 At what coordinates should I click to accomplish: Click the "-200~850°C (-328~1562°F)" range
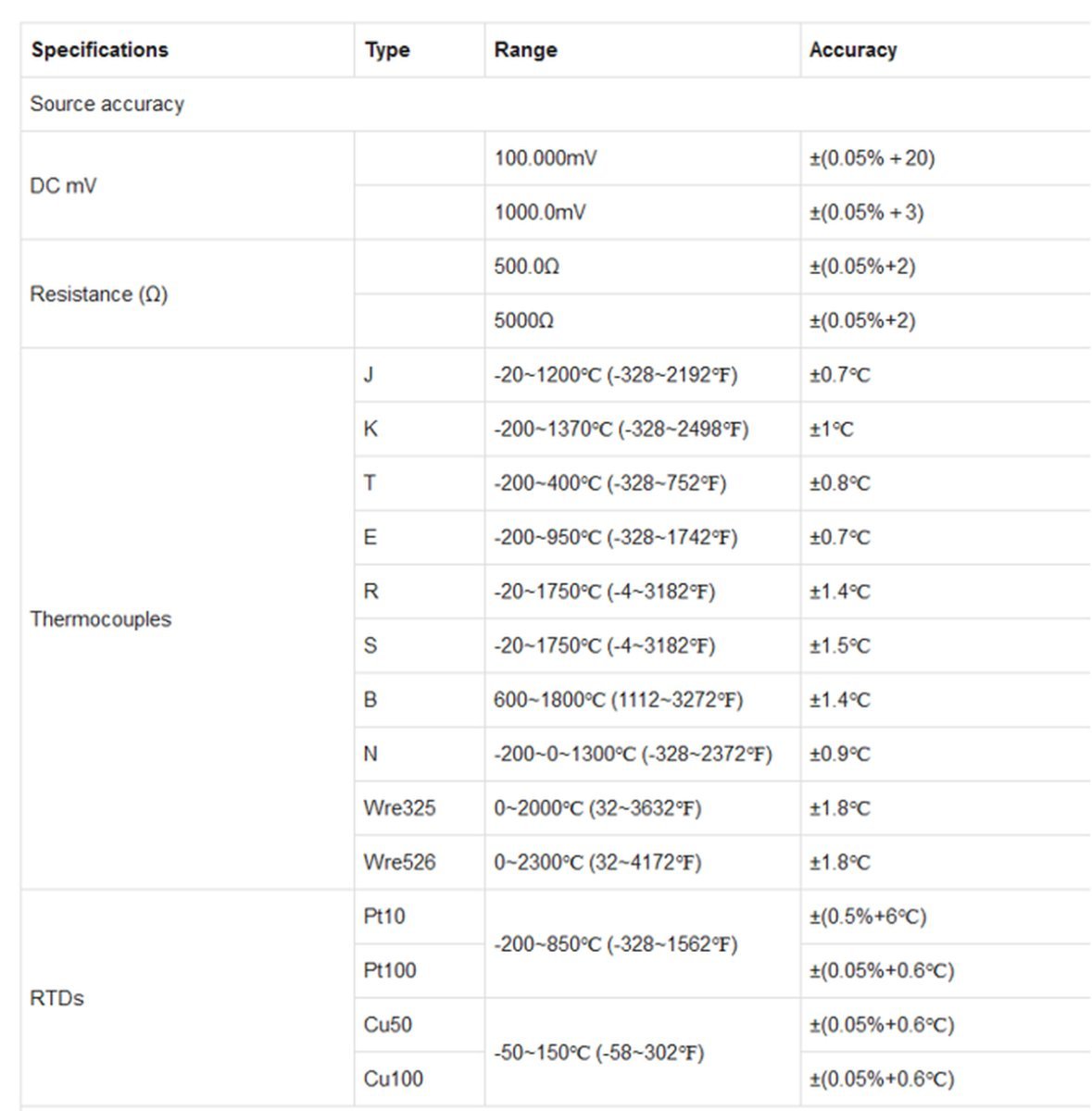[x=616, y=944]
